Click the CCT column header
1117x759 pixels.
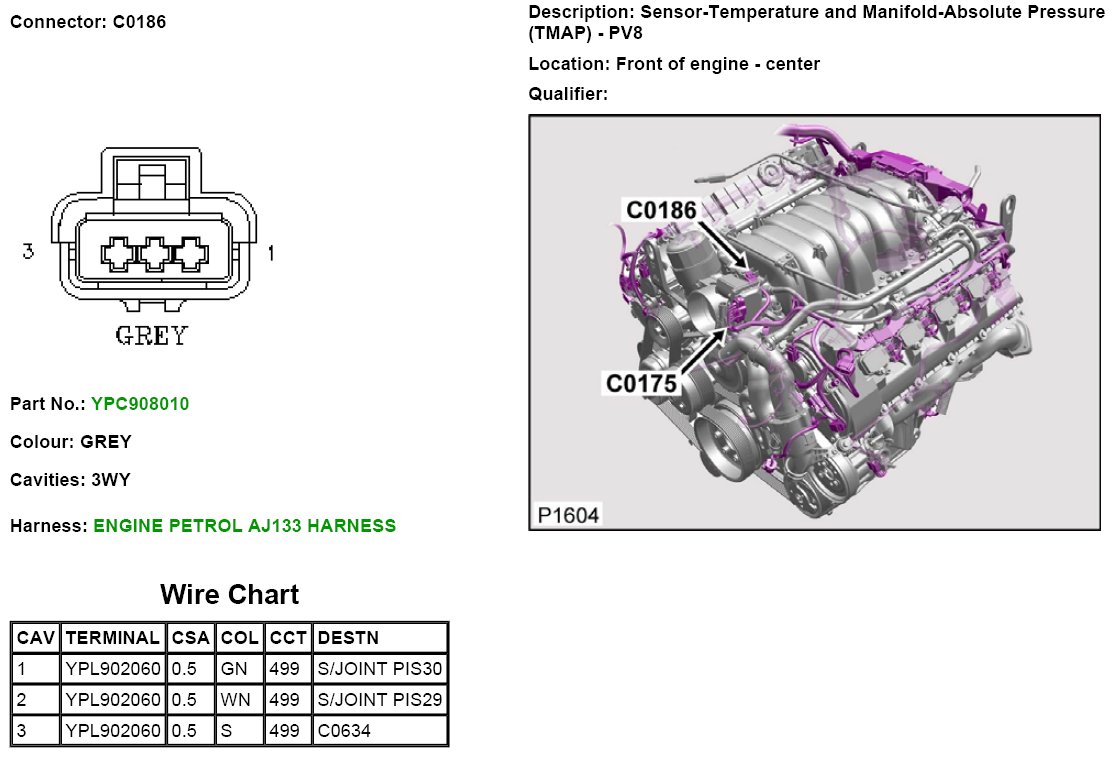tap(287, 638)
